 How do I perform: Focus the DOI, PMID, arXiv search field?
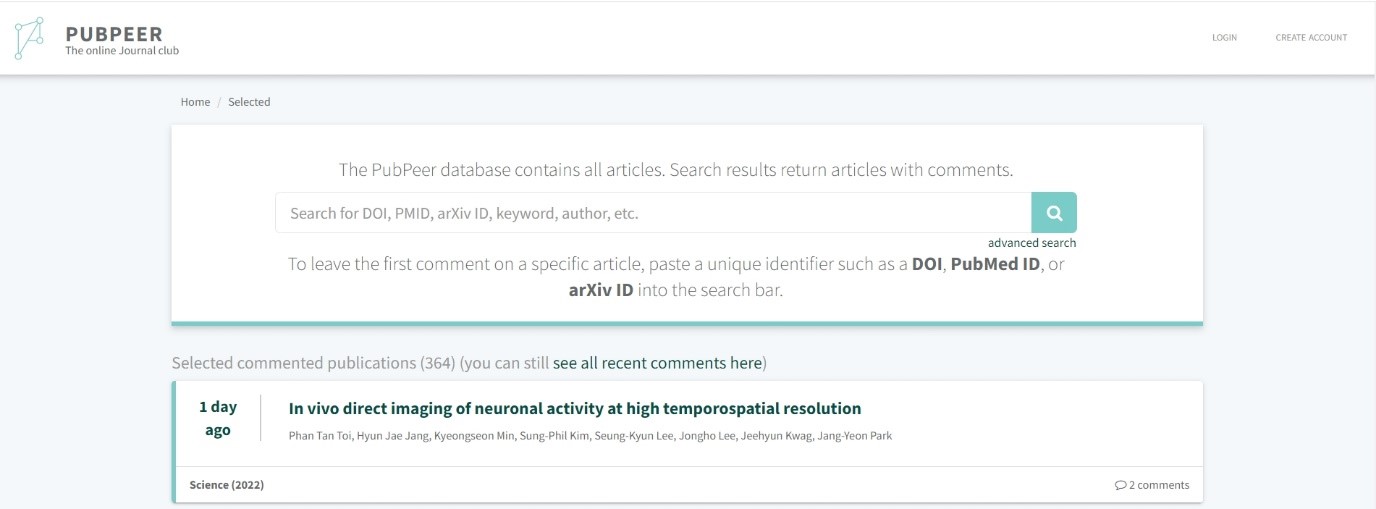(x=652, y=213)
